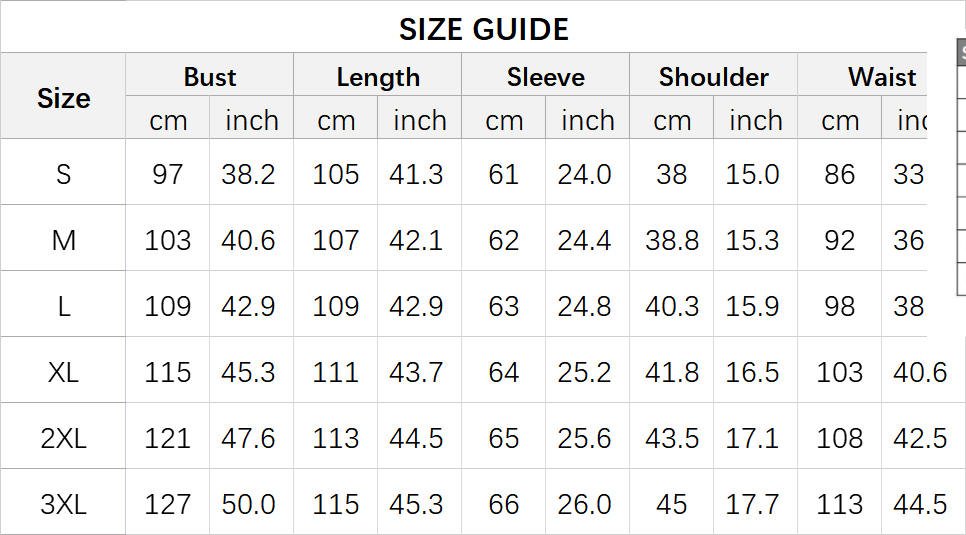This screenshot has width=966, height=535.
Task: Select the Size column header
Action: (x=63, y=98)
